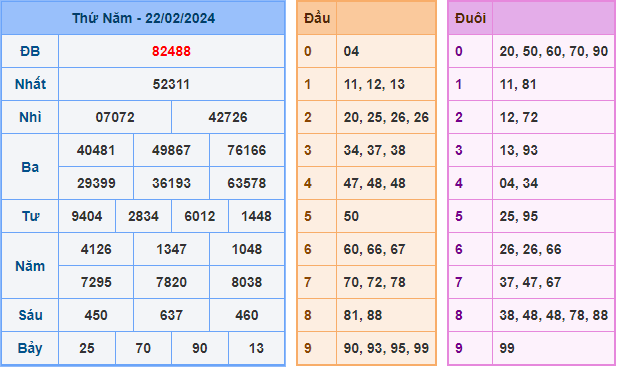Select number 13 in the Bảy row
The height and width of the screenshot is (367, 617).
pyautogui.click(x=256, y=348)
